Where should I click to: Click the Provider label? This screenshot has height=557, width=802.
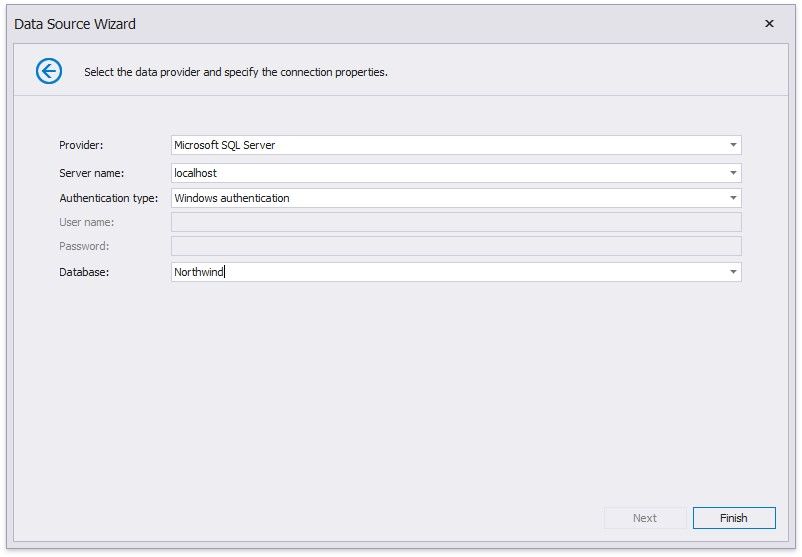tap(81, 145)
